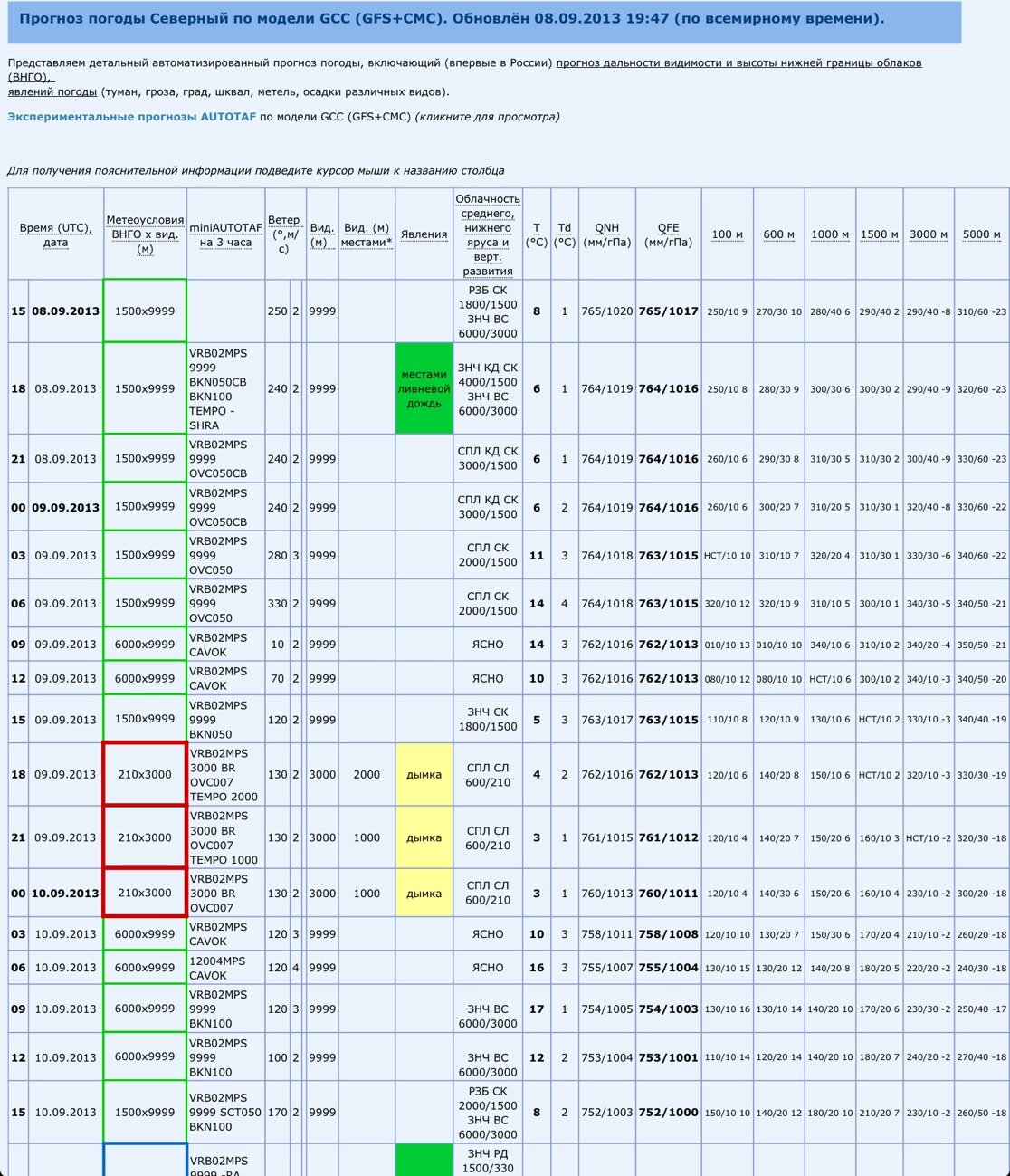Click the Td (°C) column header

click(x=564, y=234)
